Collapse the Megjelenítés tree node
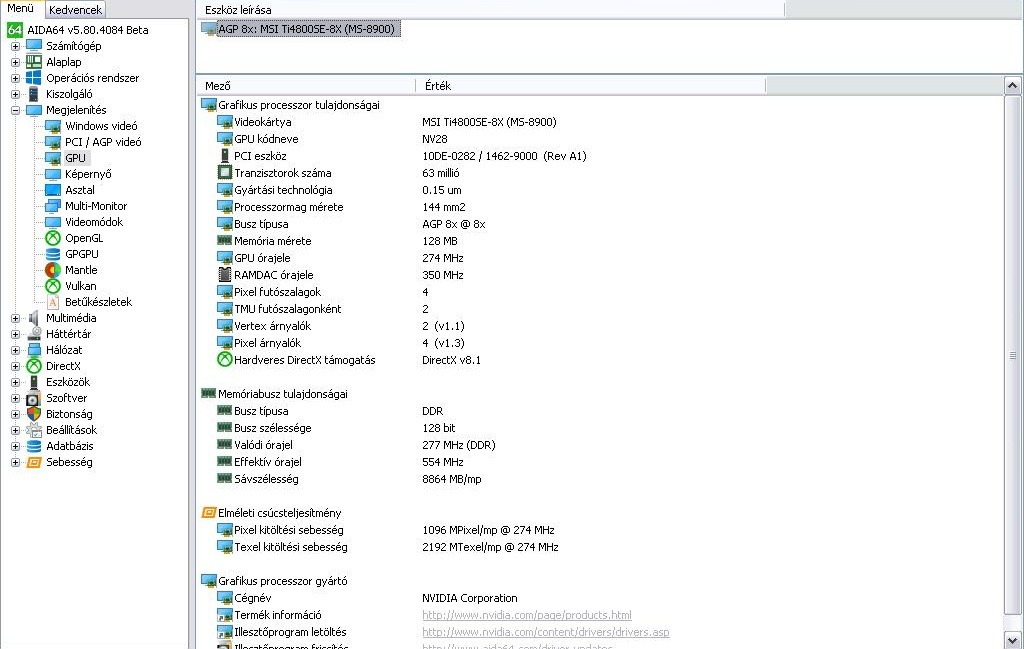Image resolution: width=1024 pixels, height=649 pixels. [15, 110]
